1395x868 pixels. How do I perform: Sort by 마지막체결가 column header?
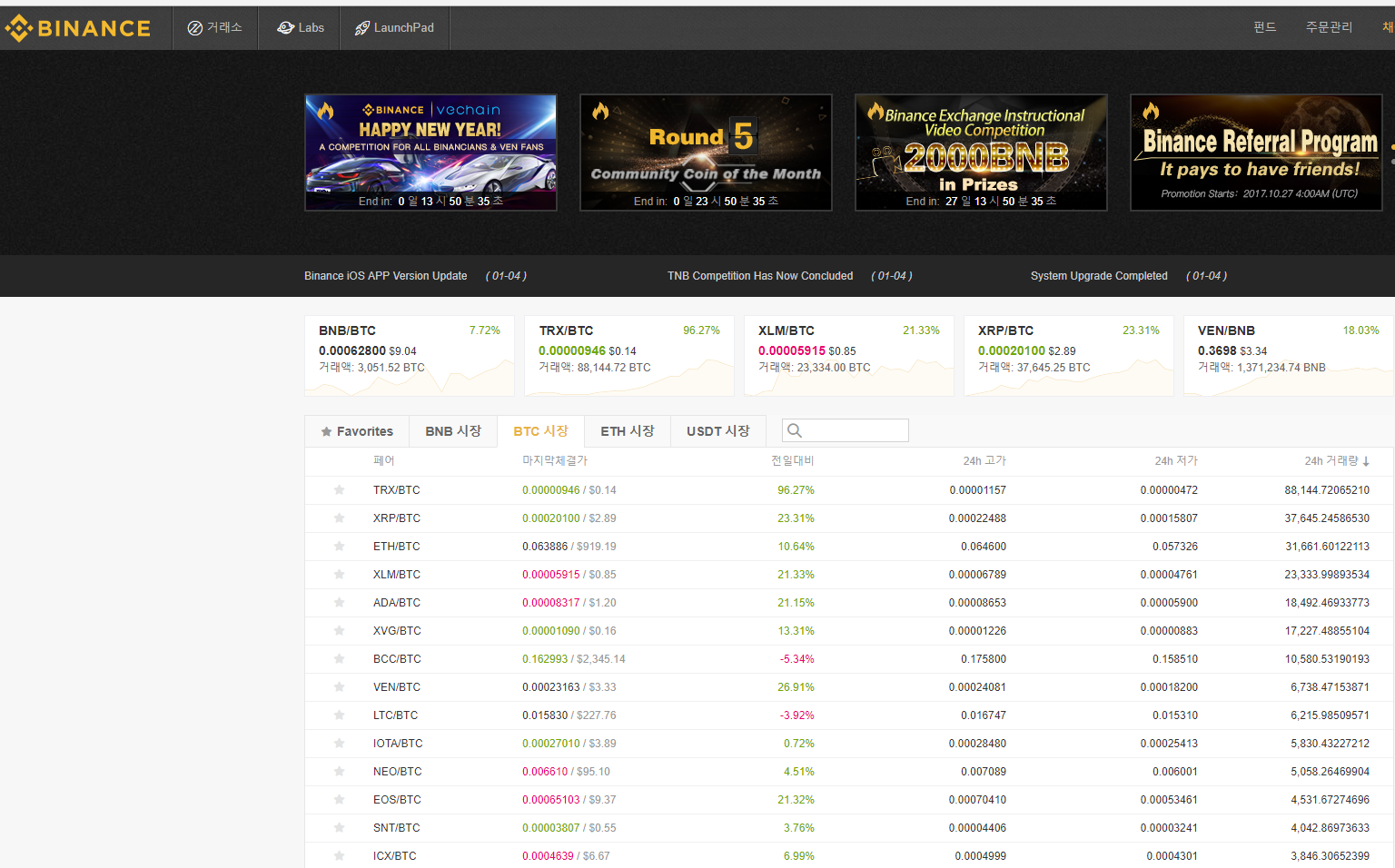coord(555,461)
